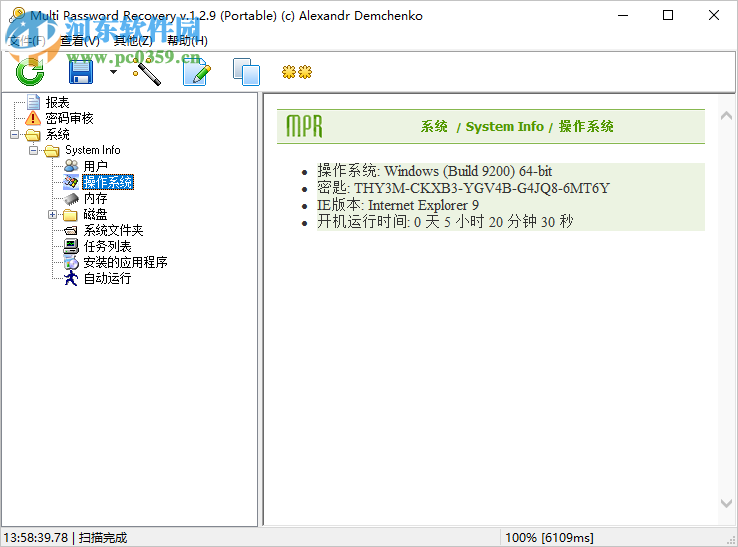The width and height of the screenshot is (738, 547).
Task: Click the memory chip icon beside 内存
Action: pyautogui.click(x=71, y=198)
